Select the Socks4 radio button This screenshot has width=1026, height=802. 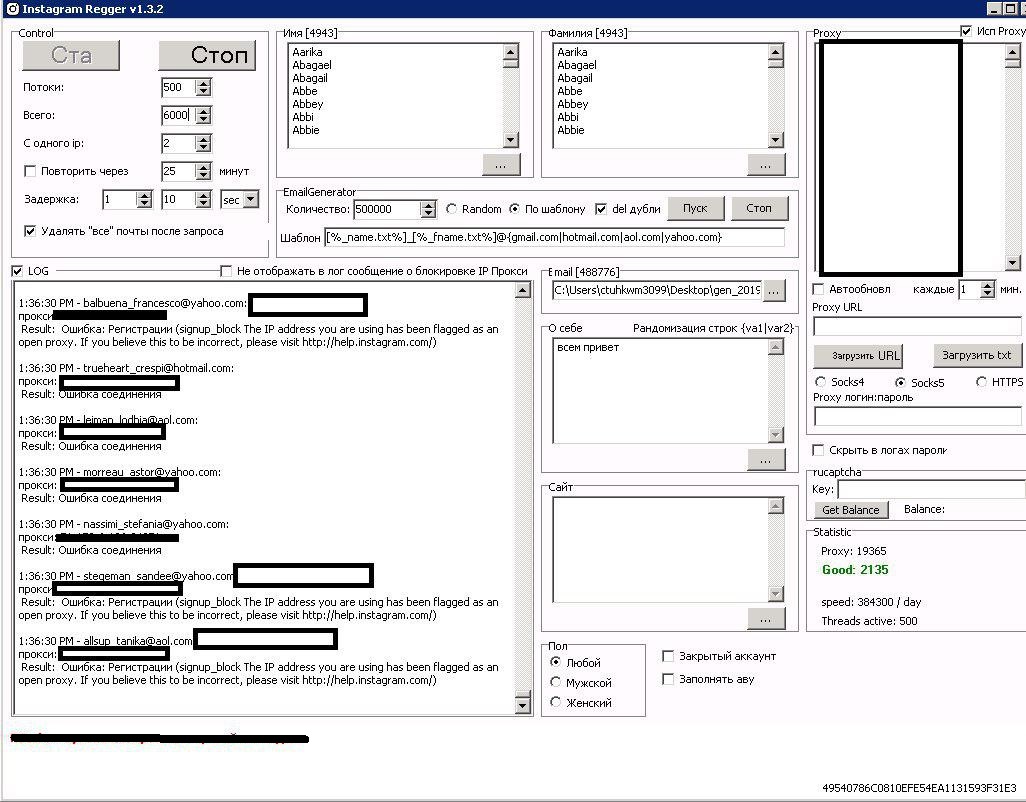point(821,381)
